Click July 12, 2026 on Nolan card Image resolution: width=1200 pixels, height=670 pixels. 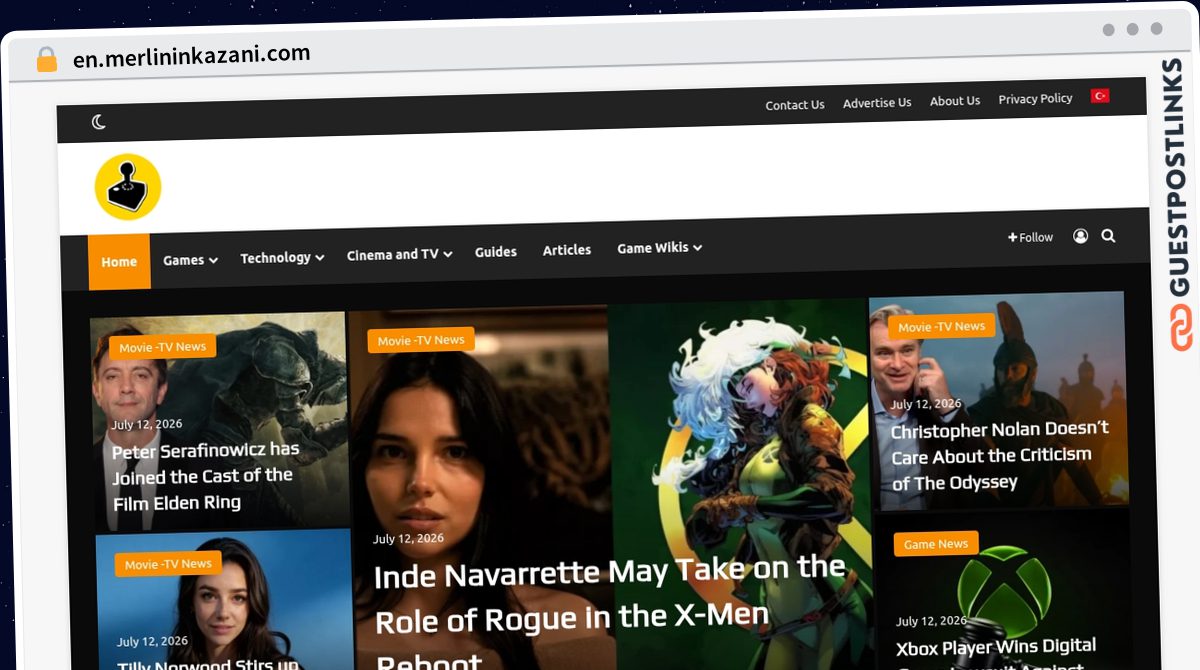pos(926,404)
